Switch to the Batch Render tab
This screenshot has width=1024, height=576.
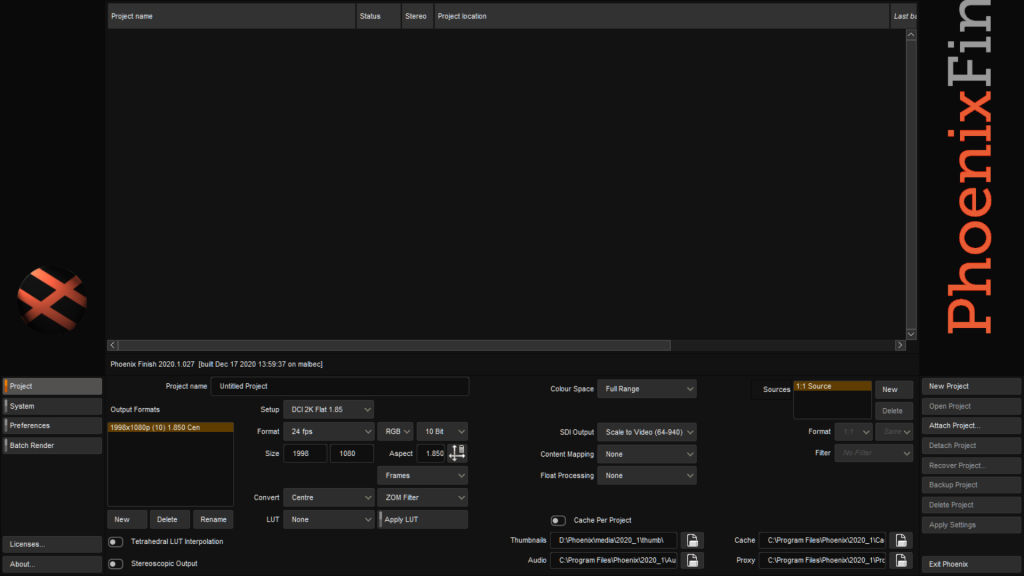point(52,445)
